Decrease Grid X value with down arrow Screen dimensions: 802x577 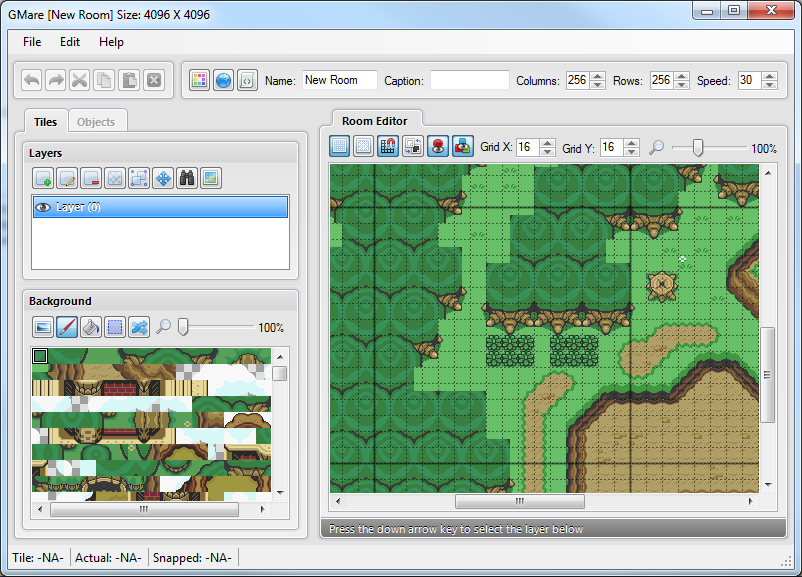click(x=548, y=152)
